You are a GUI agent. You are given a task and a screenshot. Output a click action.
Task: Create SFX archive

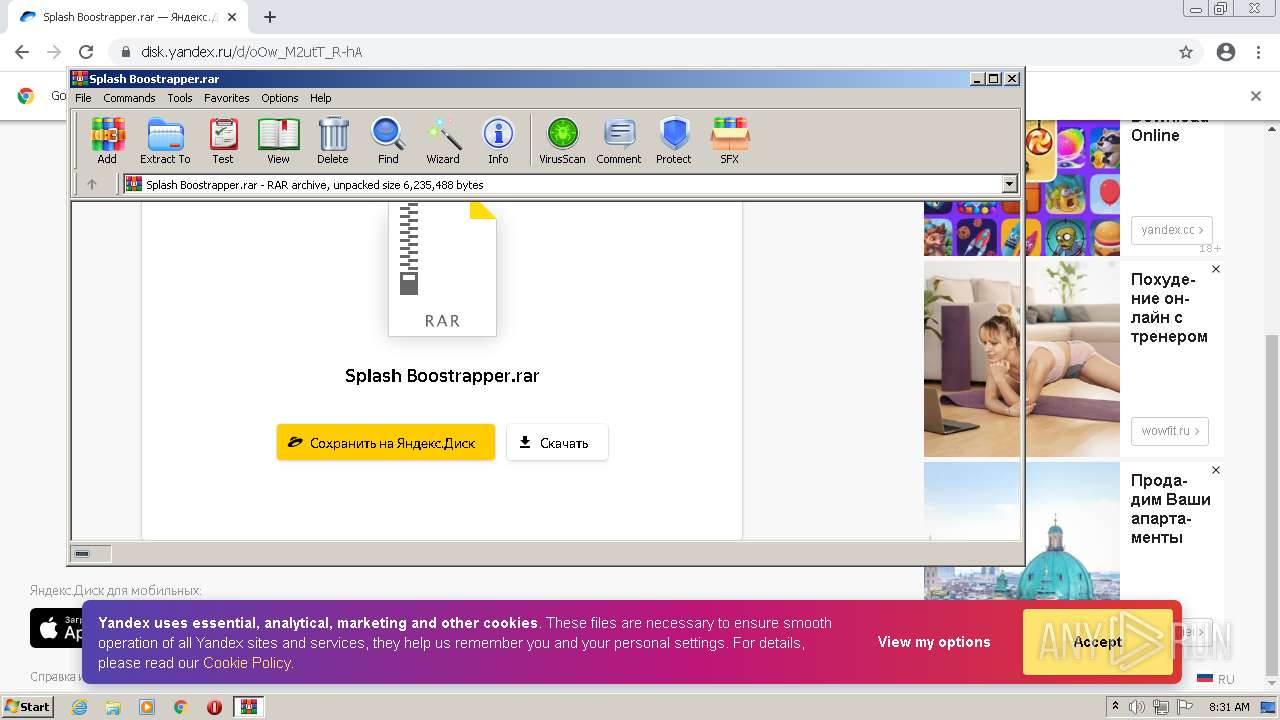click(730, 140)
